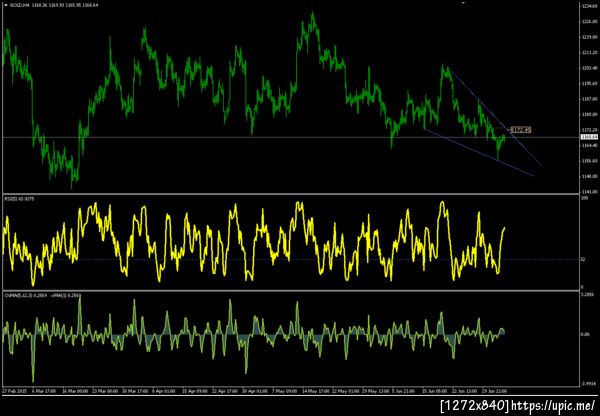600x416 pixels.
Task: Select the upper blue wedge trendline
Action: click(x=494, y=116)
